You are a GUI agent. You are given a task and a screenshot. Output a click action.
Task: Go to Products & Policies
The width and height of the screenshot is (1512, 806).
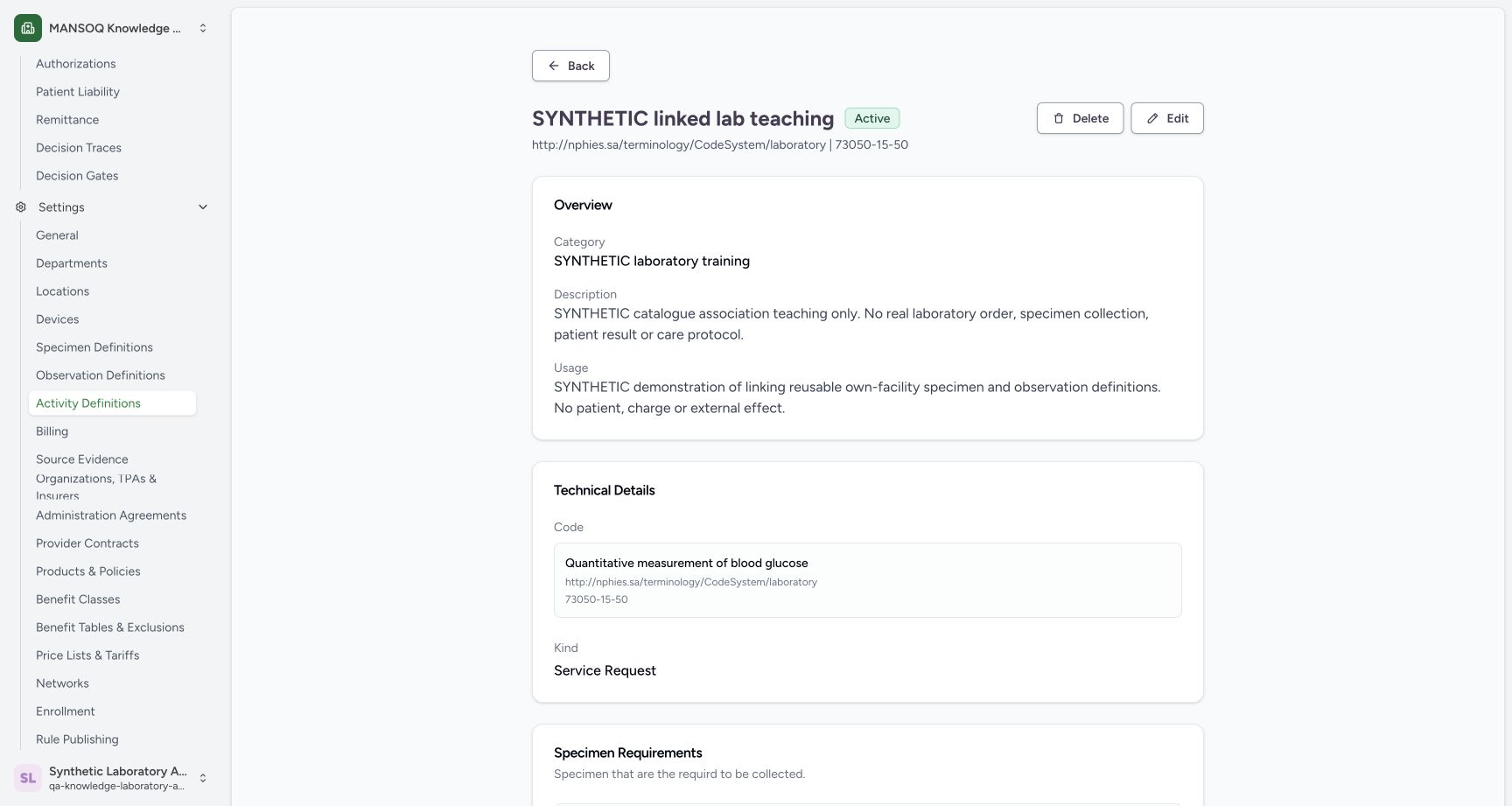tap(88, 571)
